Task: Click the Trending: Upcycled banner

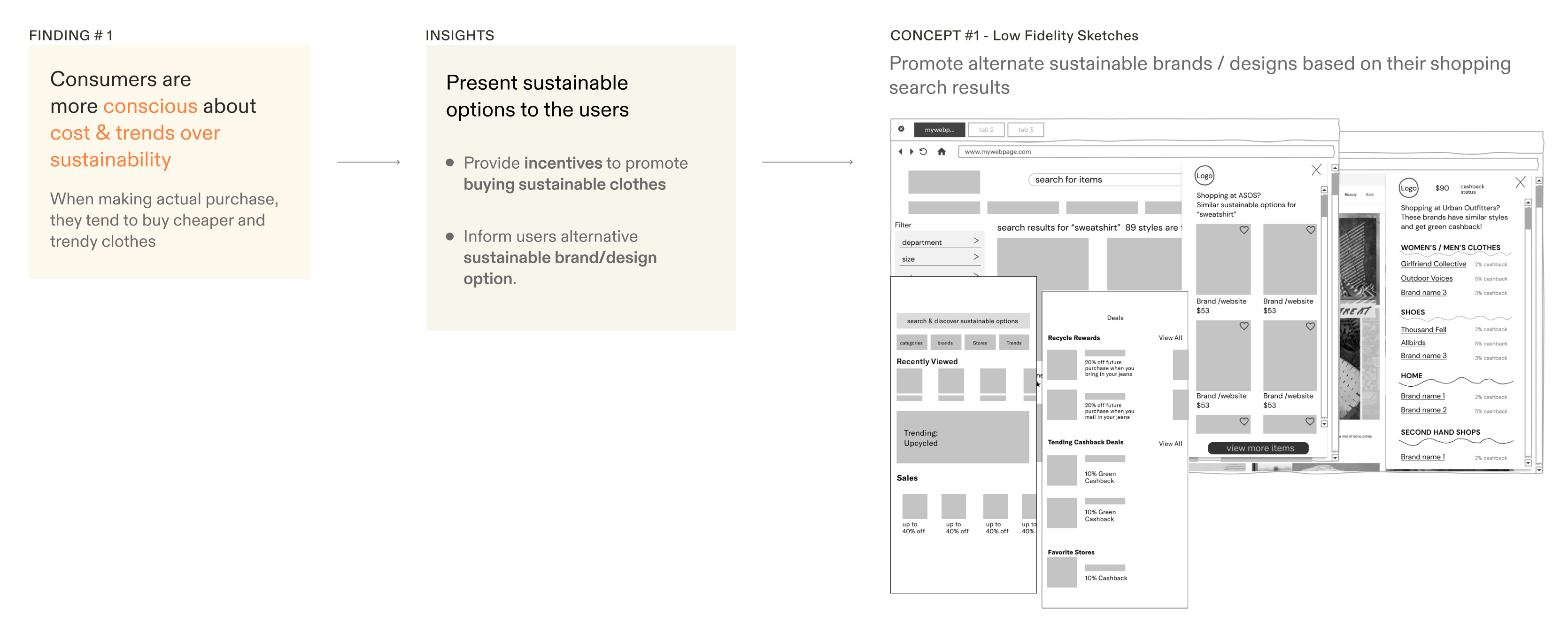Action: (962, 437)
